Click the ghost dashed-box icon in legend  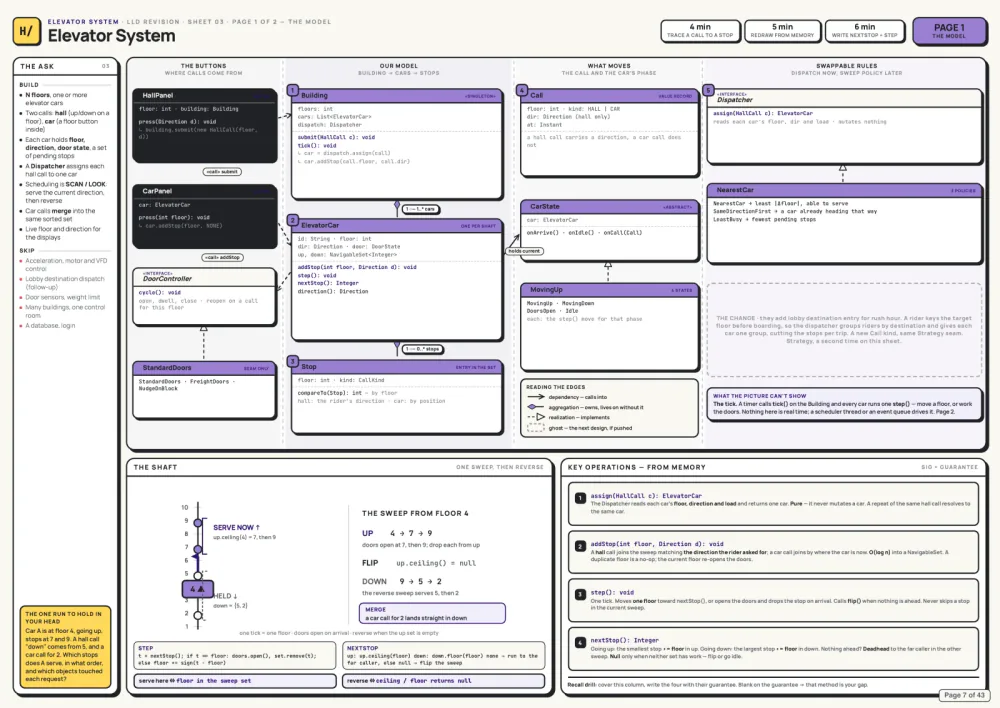pos(536,428)
